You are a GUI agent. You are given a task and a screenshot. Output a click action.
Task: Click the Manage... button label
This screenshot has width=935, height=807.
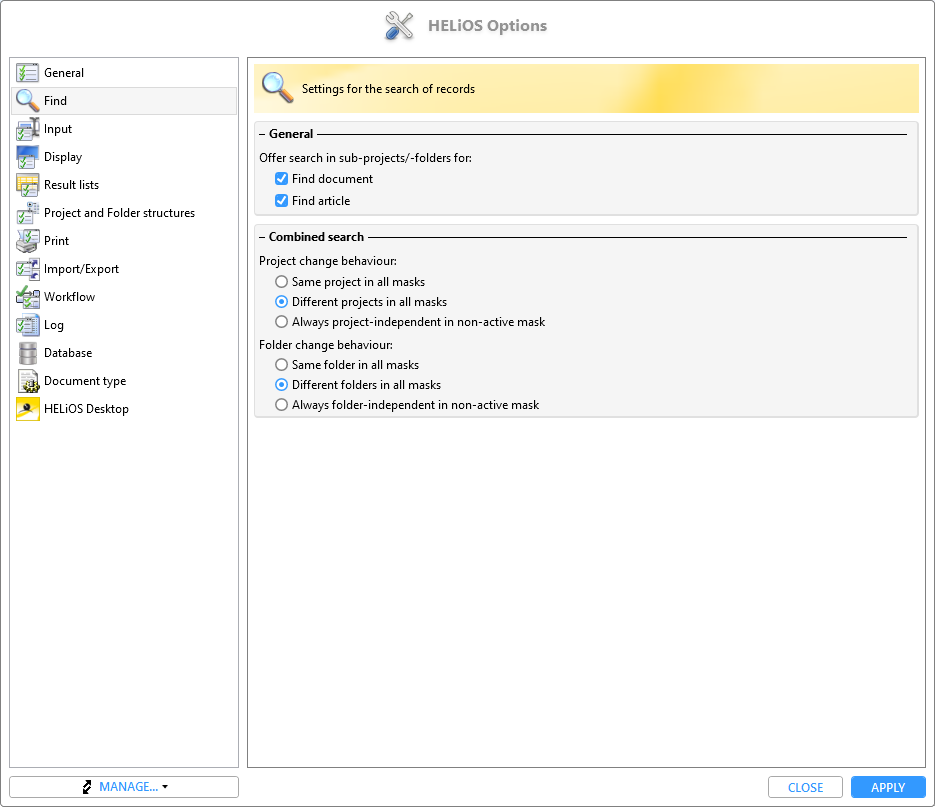click(x=128, y=787)
